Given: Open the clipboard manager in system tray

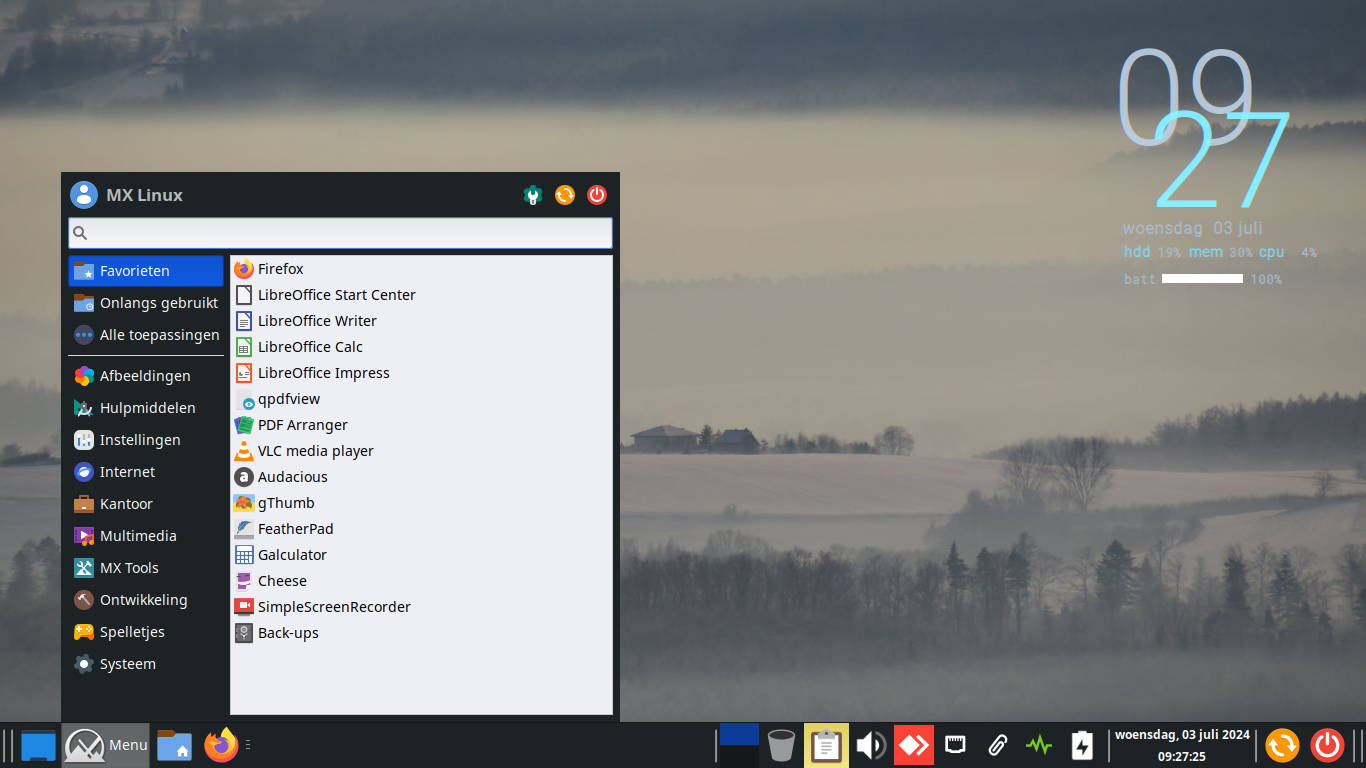Looking at the screenshot, I should (x=826, y=745).
